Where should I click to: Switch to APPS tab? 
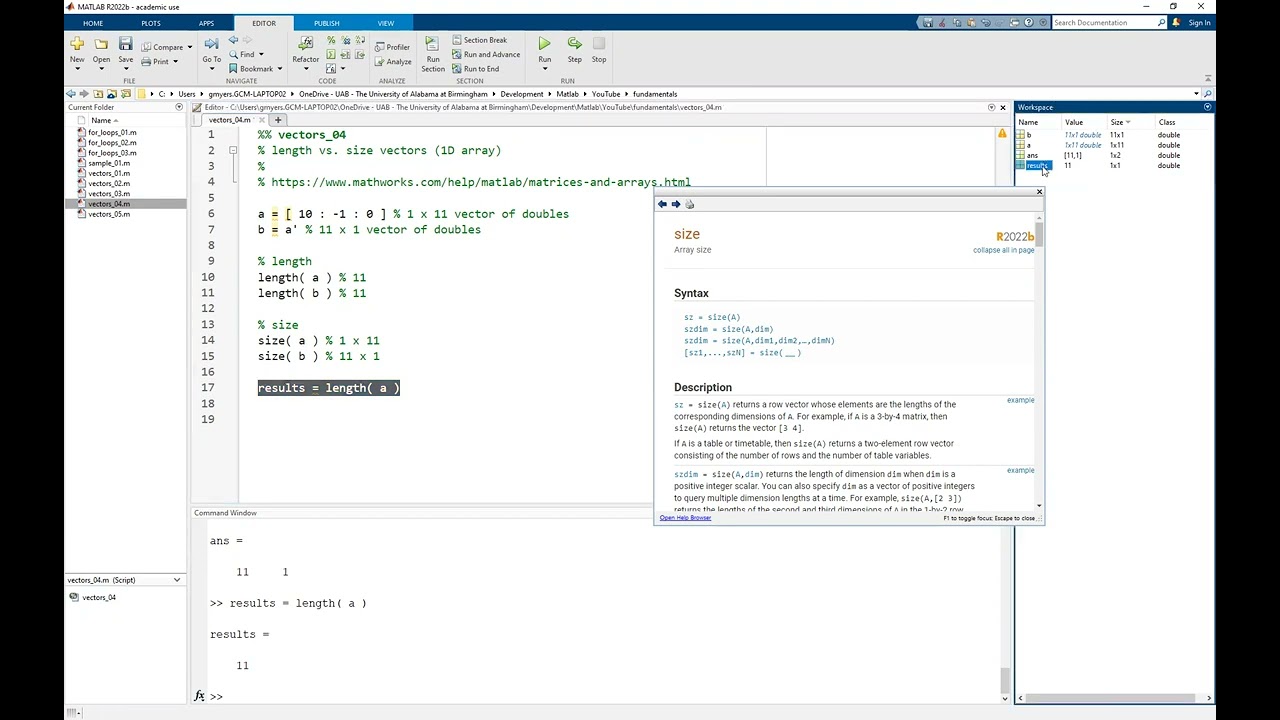(x=206, y=23)
